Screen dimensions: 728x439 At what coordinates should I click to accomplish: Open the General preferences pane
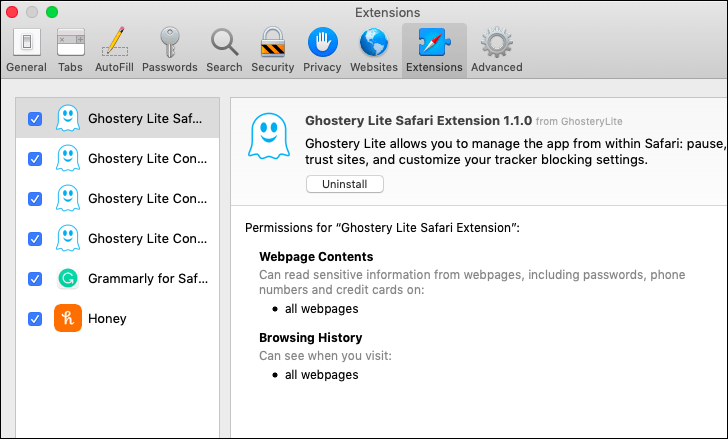click(26, 50)
